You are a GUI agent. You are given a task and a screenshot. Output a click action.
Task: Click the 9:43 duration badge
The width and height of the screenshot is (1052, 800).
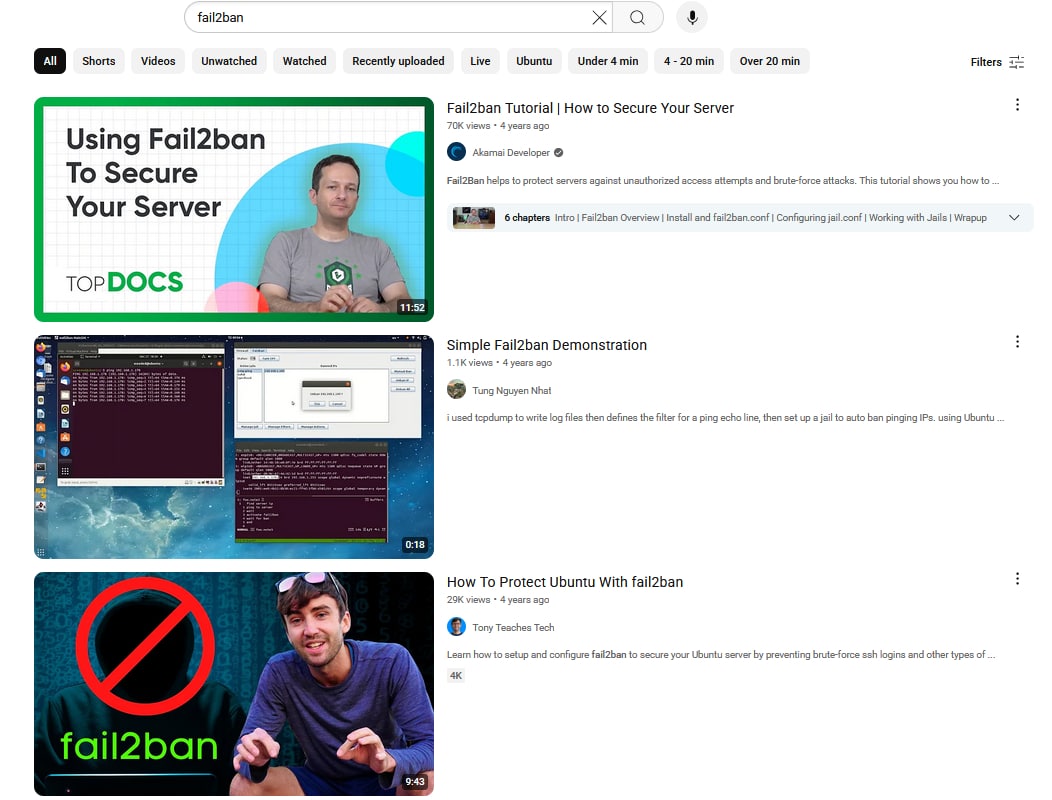point(414,781)
